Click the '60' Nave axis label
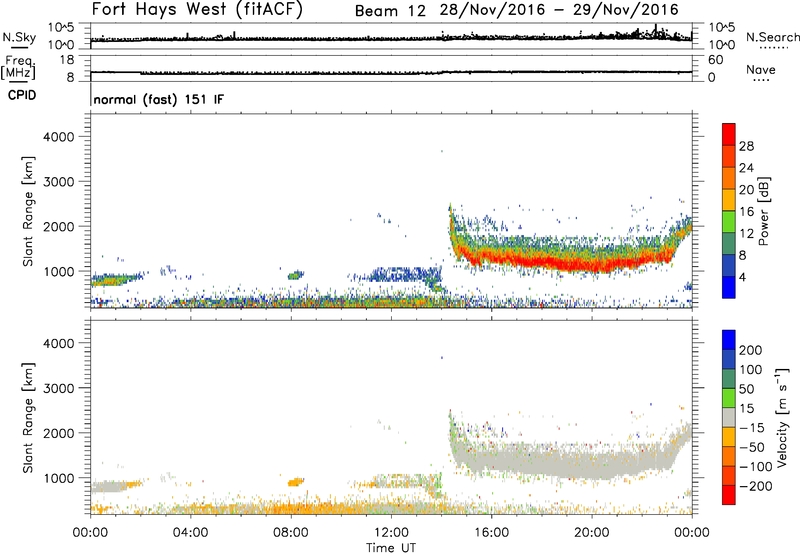This screenshot has width=800, height=554. point(715,60)
